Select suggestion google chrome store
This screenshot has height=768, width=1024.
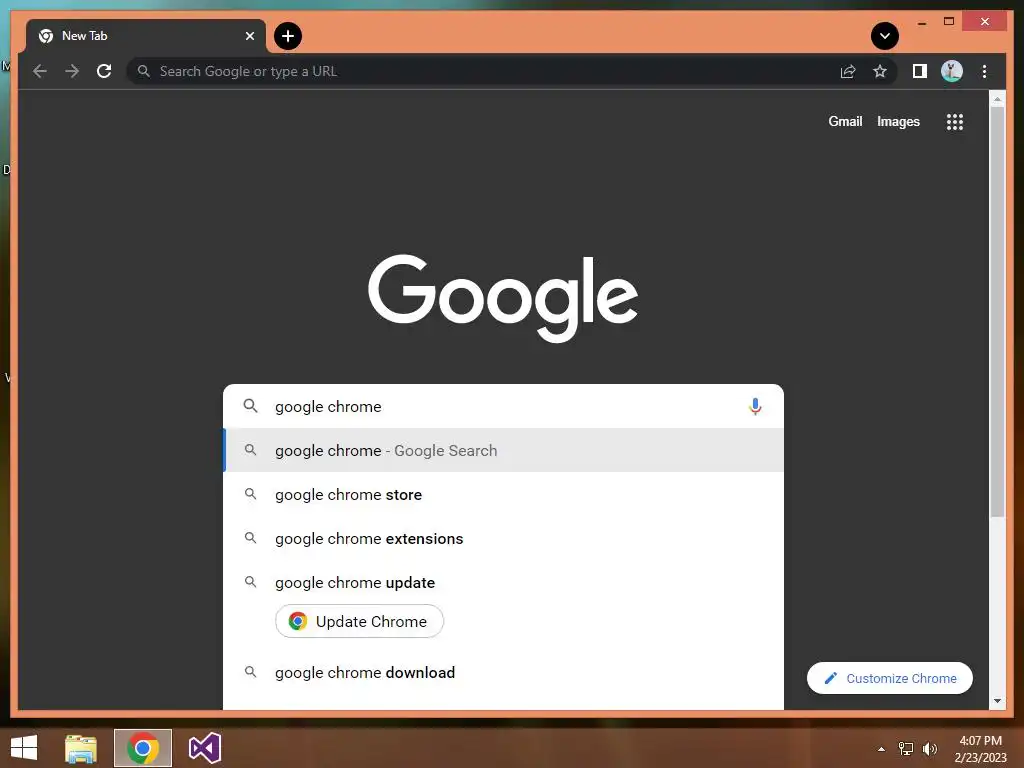tap(503, 494)
